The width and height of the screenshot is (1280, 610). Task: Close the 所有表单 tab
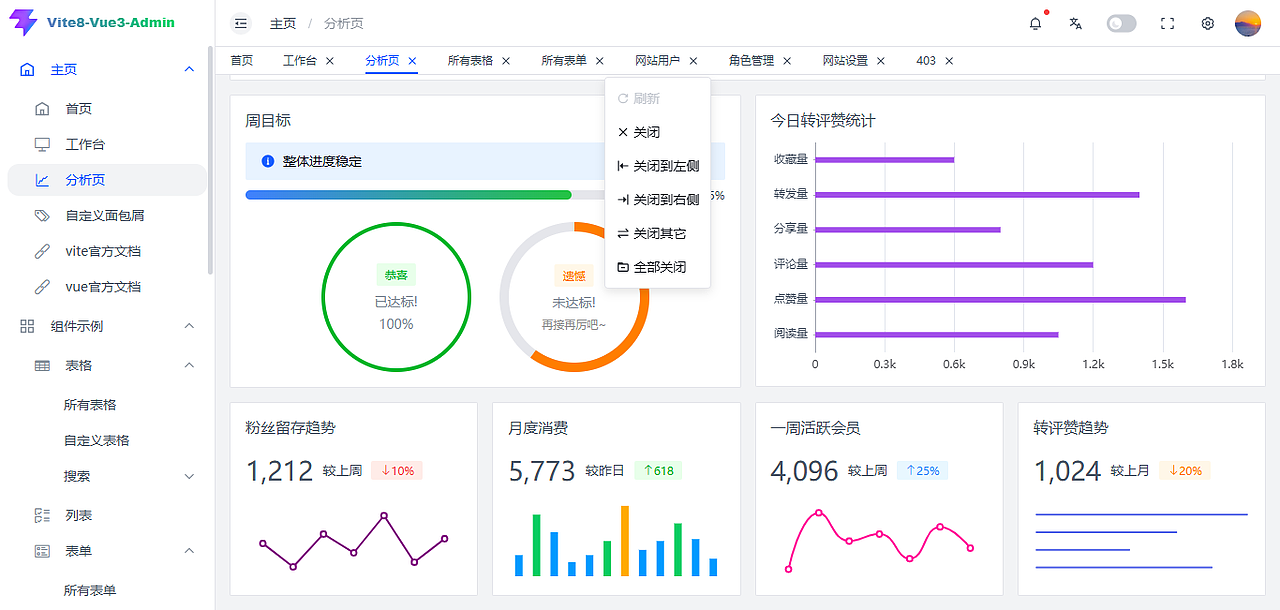[600, 61]
